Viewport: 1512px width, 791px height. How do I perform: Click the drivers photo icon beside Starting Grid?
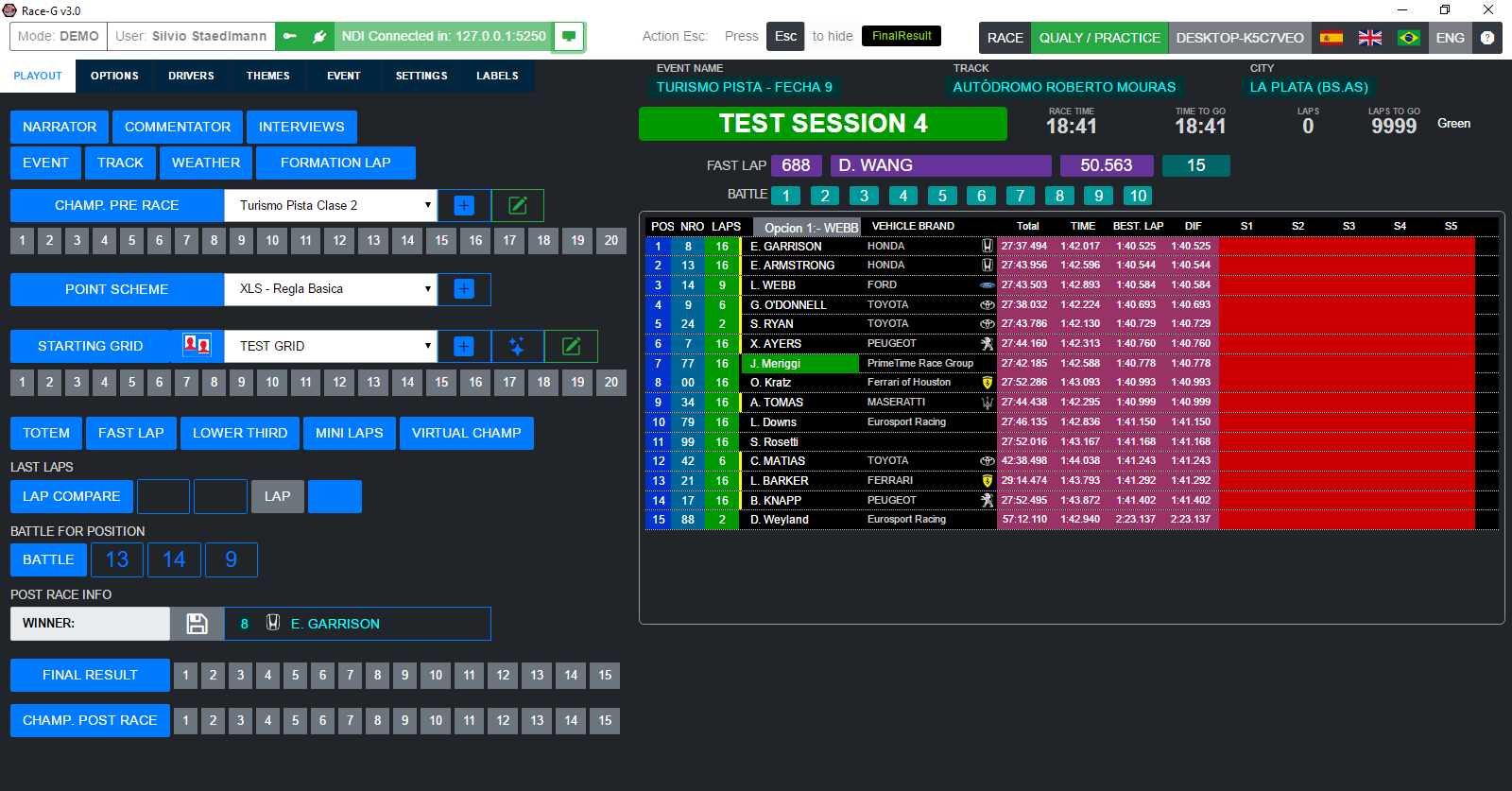tap(197, 345)
